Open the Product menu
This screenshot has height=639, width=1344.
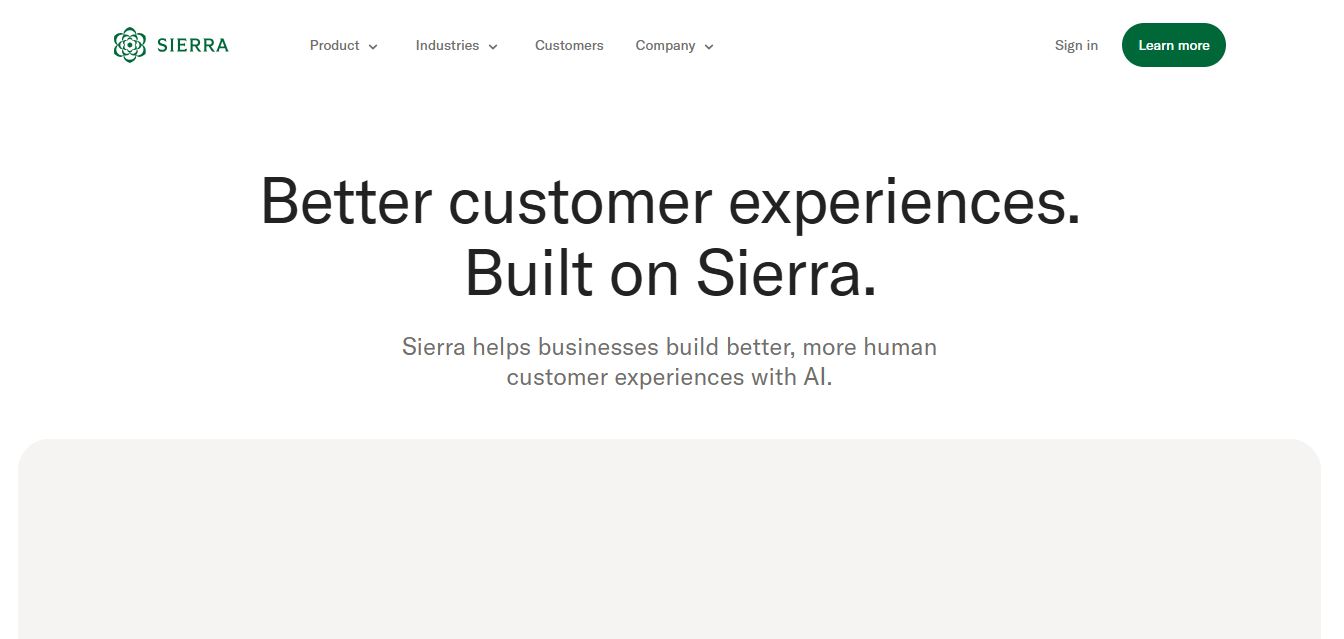(335, 45)
